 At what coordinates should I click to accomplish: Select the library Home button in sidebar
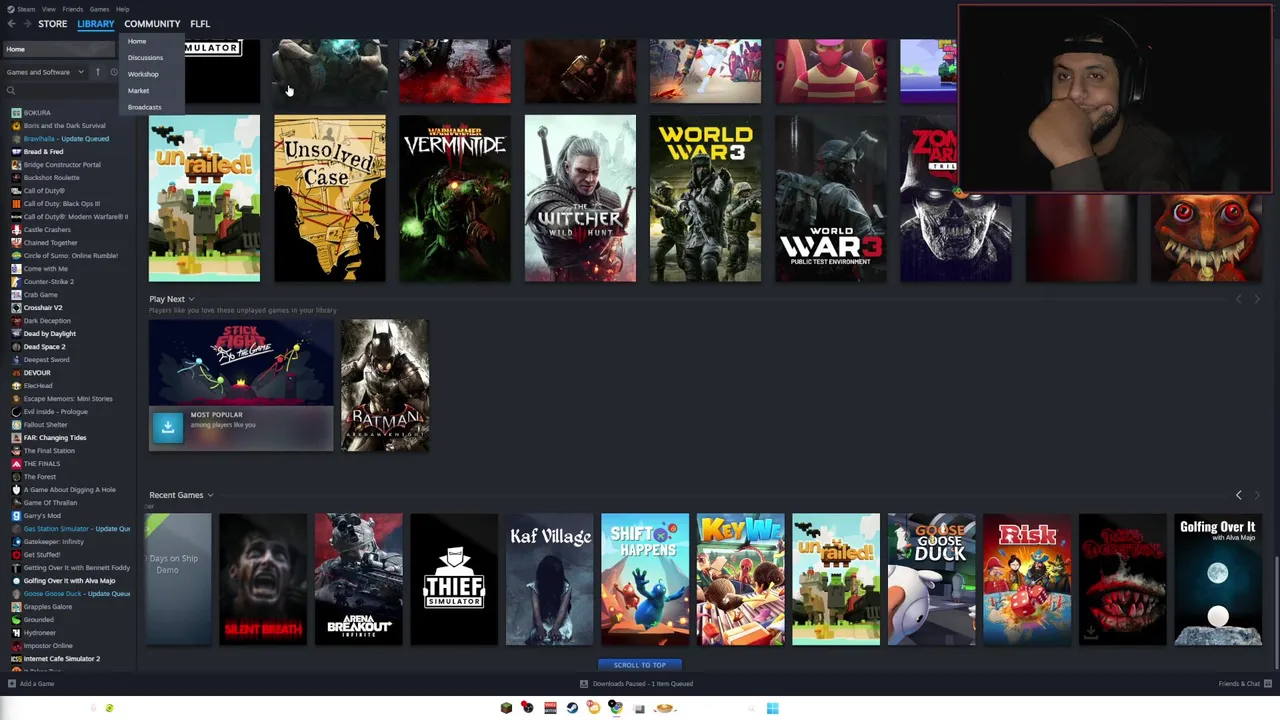pyautogui.click(x=58, y=49)
